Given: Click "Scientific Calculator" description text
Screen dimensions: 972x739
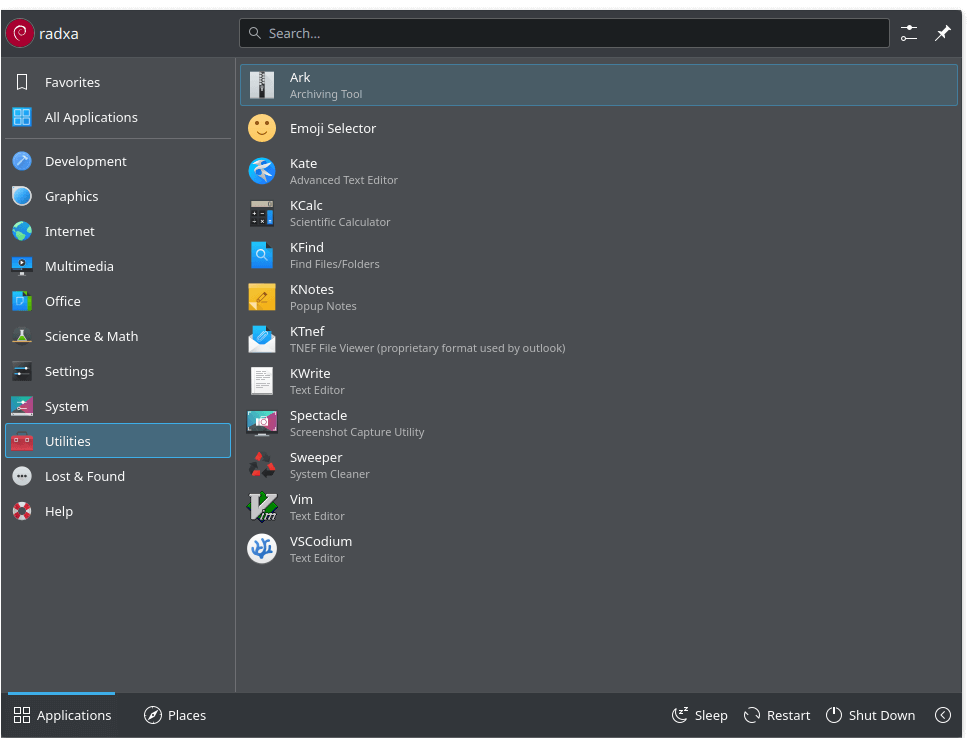Looking at the screenshot, I should (340, 222).
